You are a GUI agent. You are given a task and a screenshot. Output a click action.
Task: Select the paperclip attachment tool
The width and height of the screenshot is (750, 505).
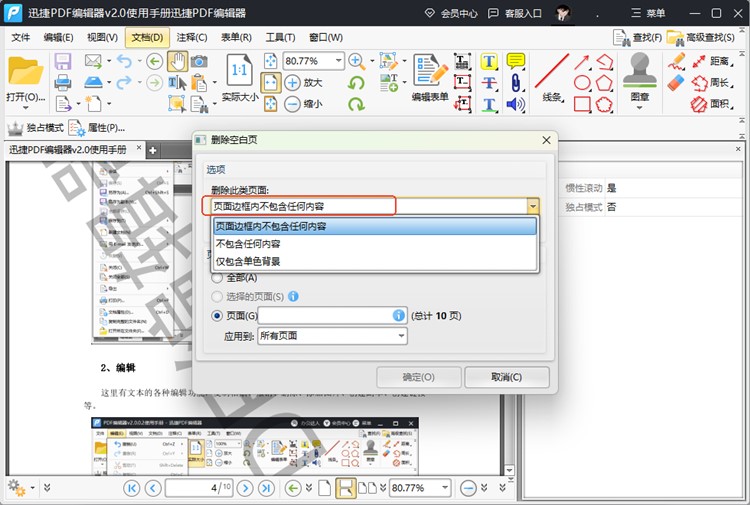(x=516, y=83)
